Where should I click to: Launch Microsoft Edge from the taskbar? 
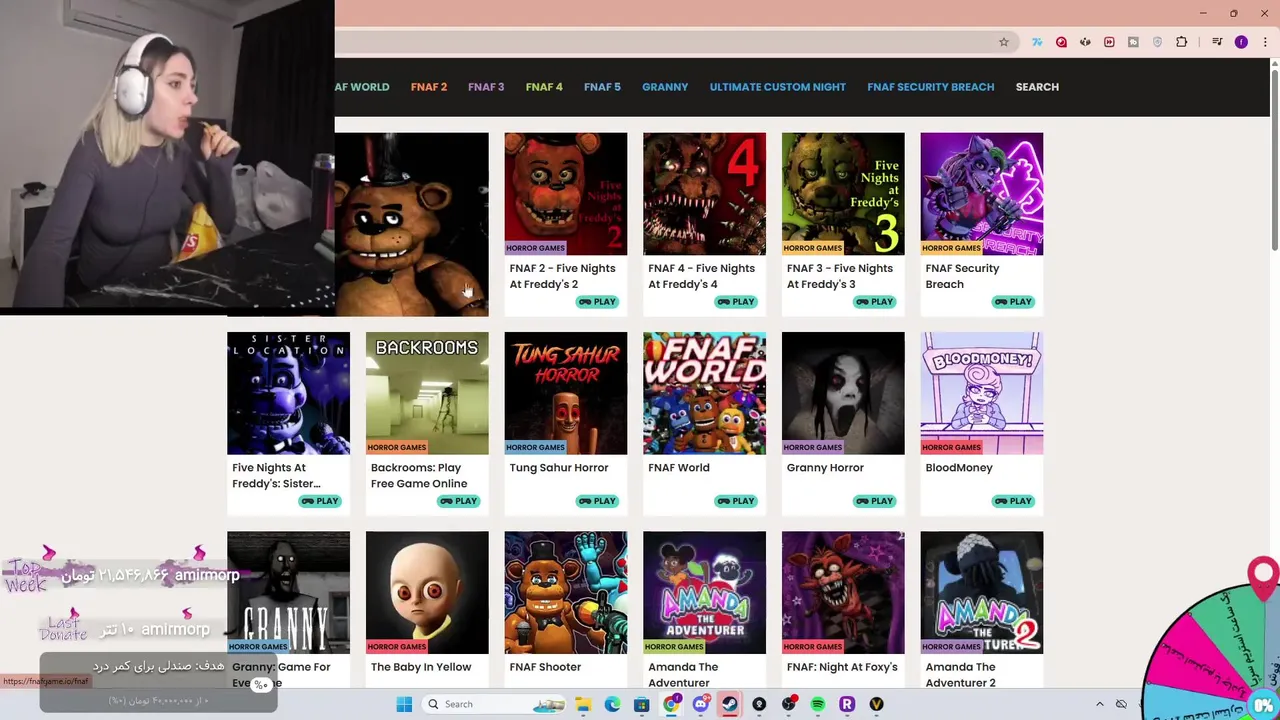pyautogui.click(x=612, y=704)
